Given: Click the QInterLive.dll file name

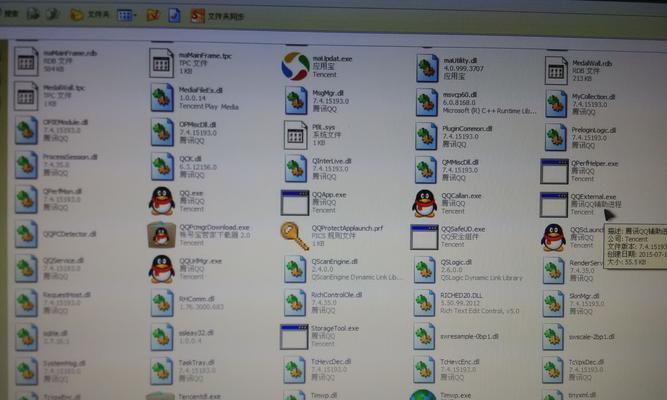Looking at the screenshot, I should 331,161.
